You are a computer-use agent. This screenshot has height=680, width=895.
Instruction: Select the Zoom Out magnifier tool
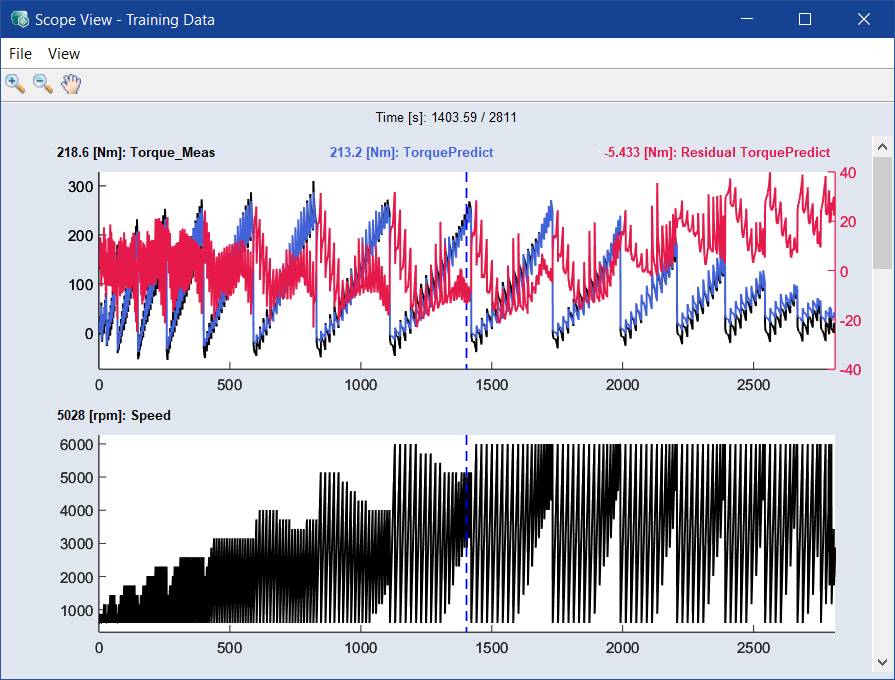[x=43, y=84]
